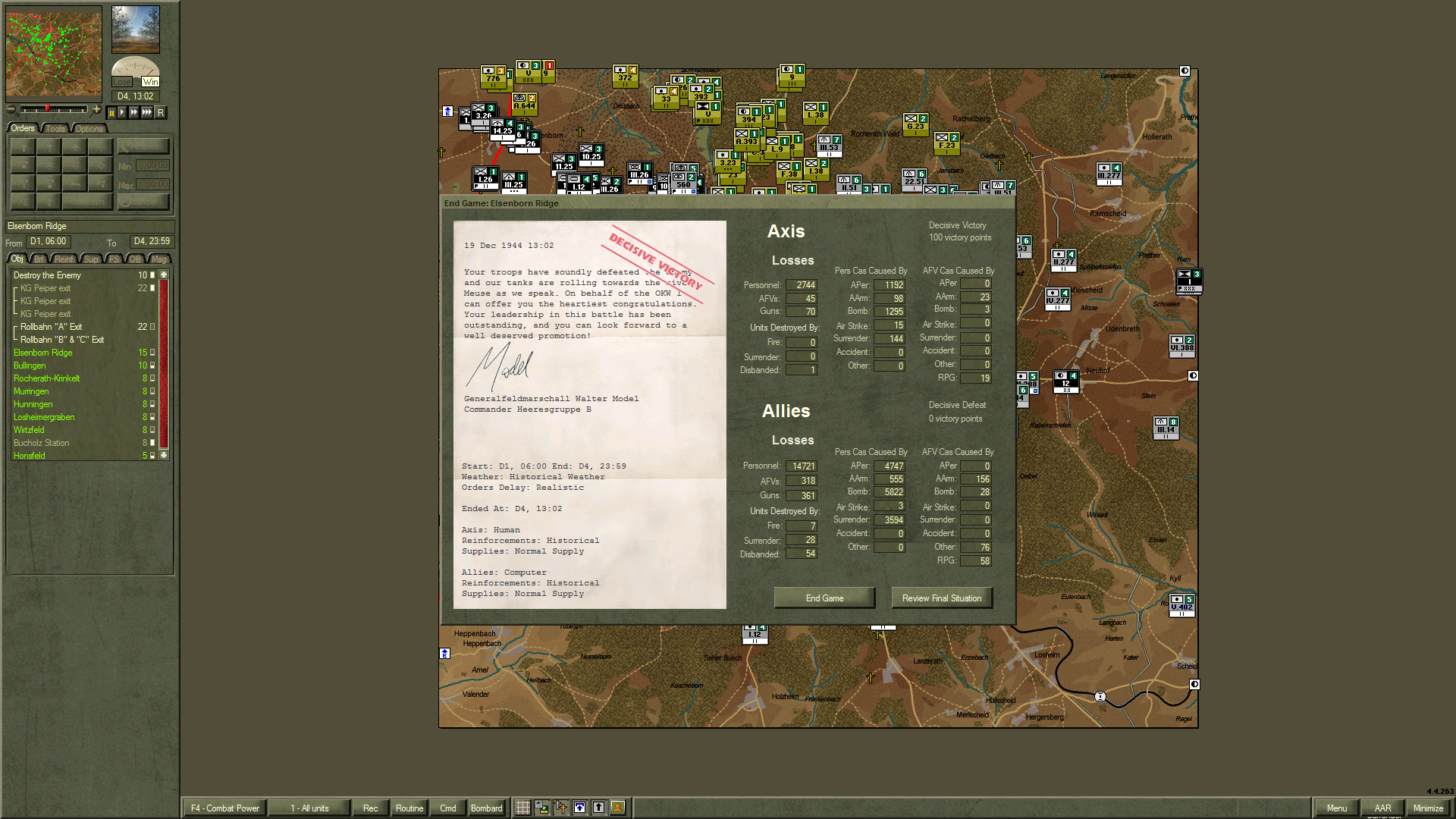Open the Reinf tab

pyautogui.click(x=64, y=259)
